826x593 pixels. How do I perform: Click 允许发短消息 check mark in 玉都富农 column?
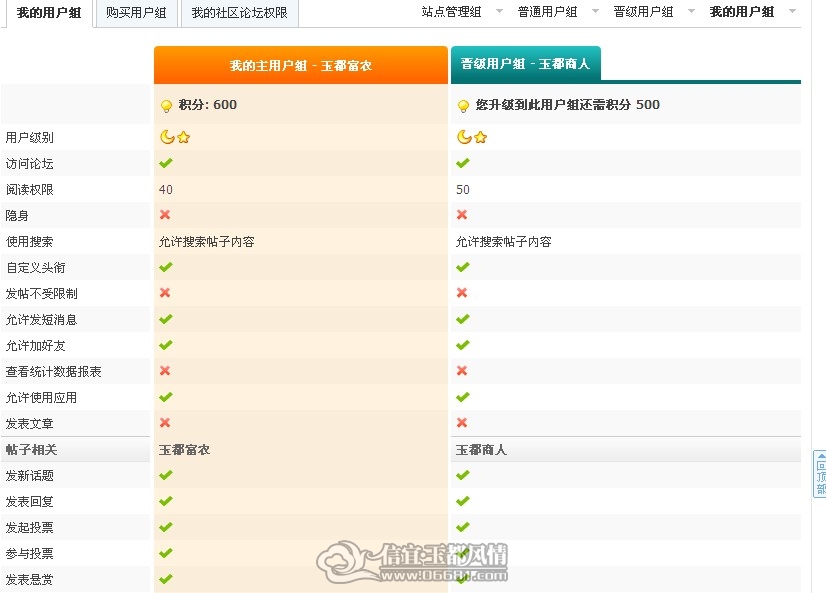pyautogui.click(x=166, y=319)
